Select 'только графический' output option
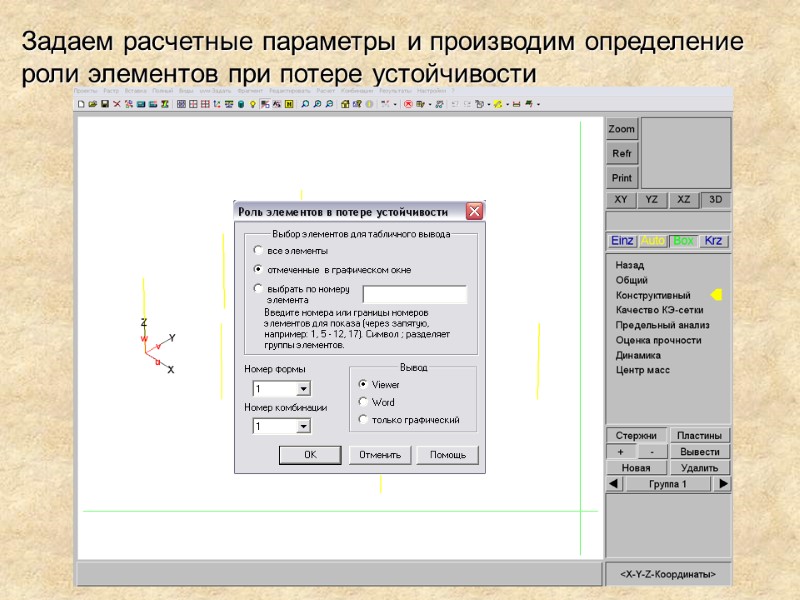This screenshot has height=600, width=800. [x=363, y=419]
